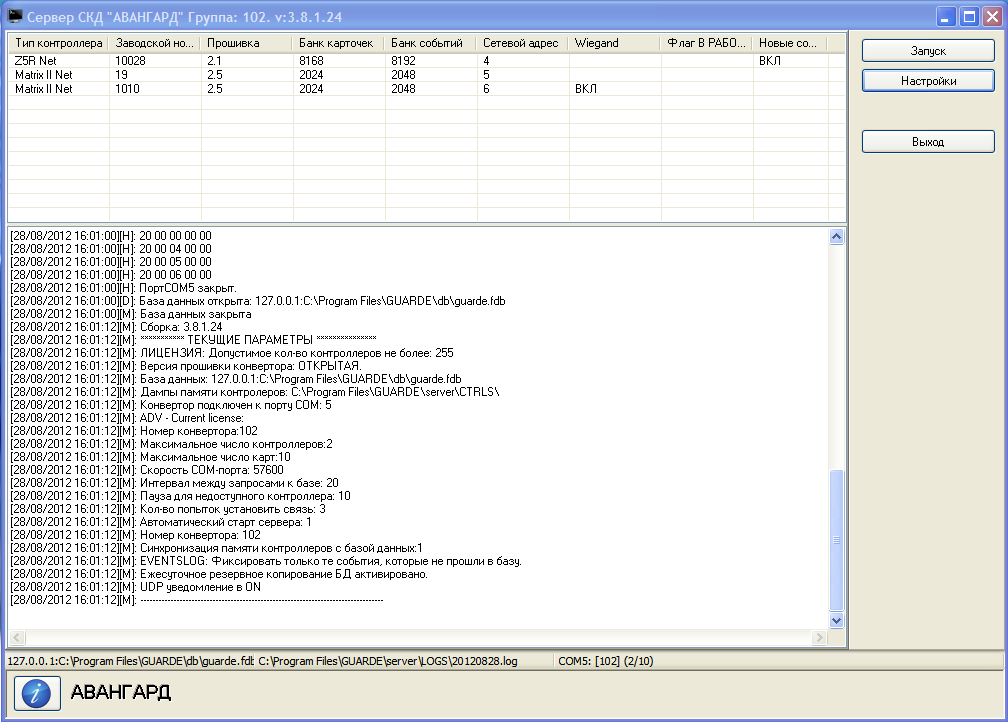Close the АВАНГАРД server window
The height and width of the screenshot is (722, 1008).
click(993, 16)
